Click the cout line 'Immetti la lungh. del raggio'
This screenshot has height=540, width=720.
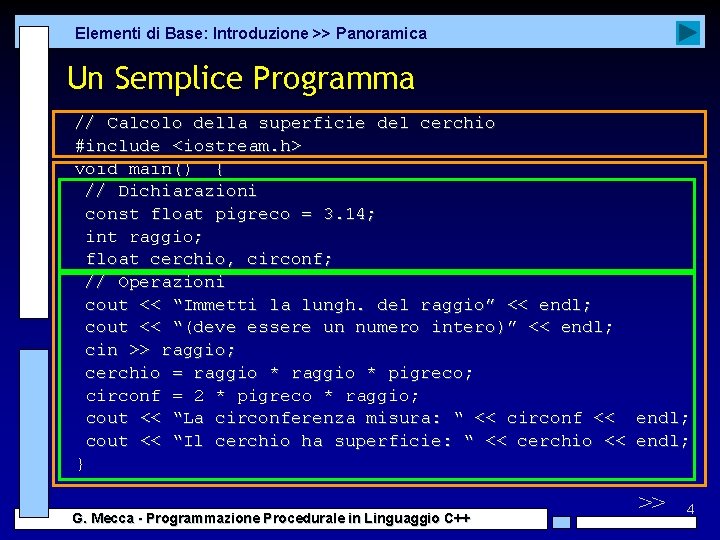(338, 305)
